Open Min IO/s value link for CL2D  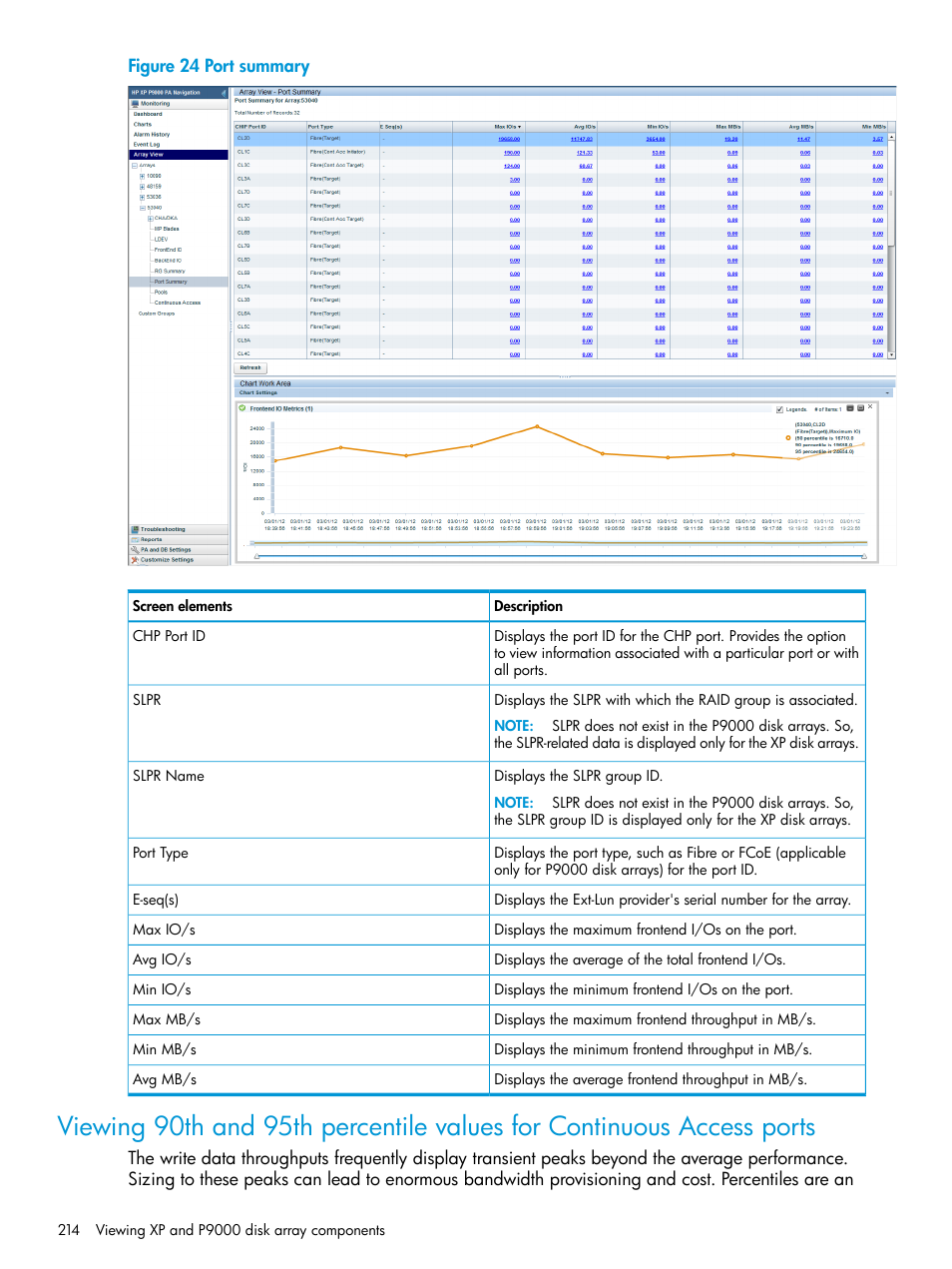[656, 139]
